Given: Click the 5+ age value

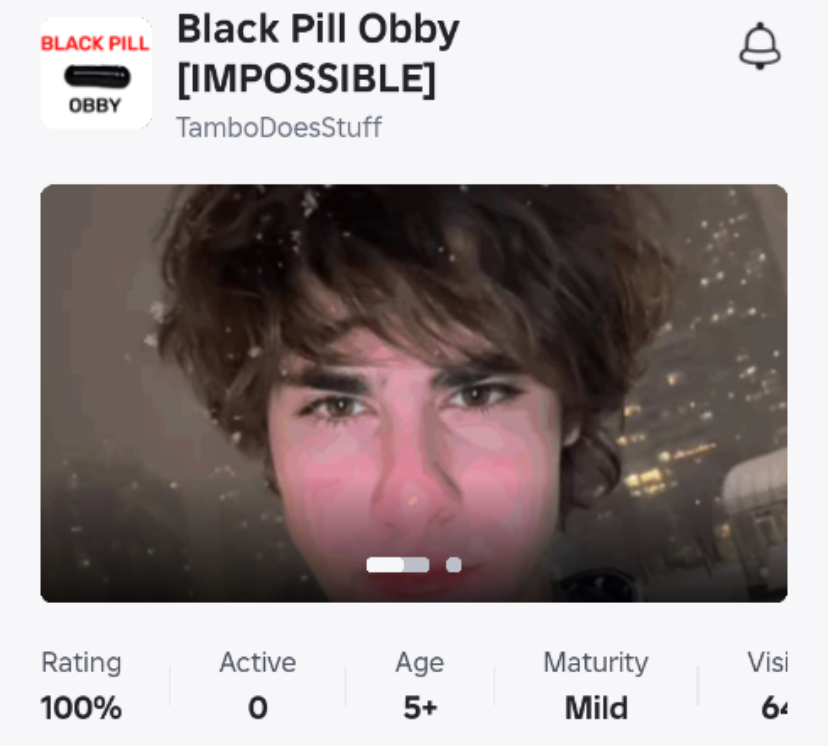Looking at the screenshot, I should point(420,707).
